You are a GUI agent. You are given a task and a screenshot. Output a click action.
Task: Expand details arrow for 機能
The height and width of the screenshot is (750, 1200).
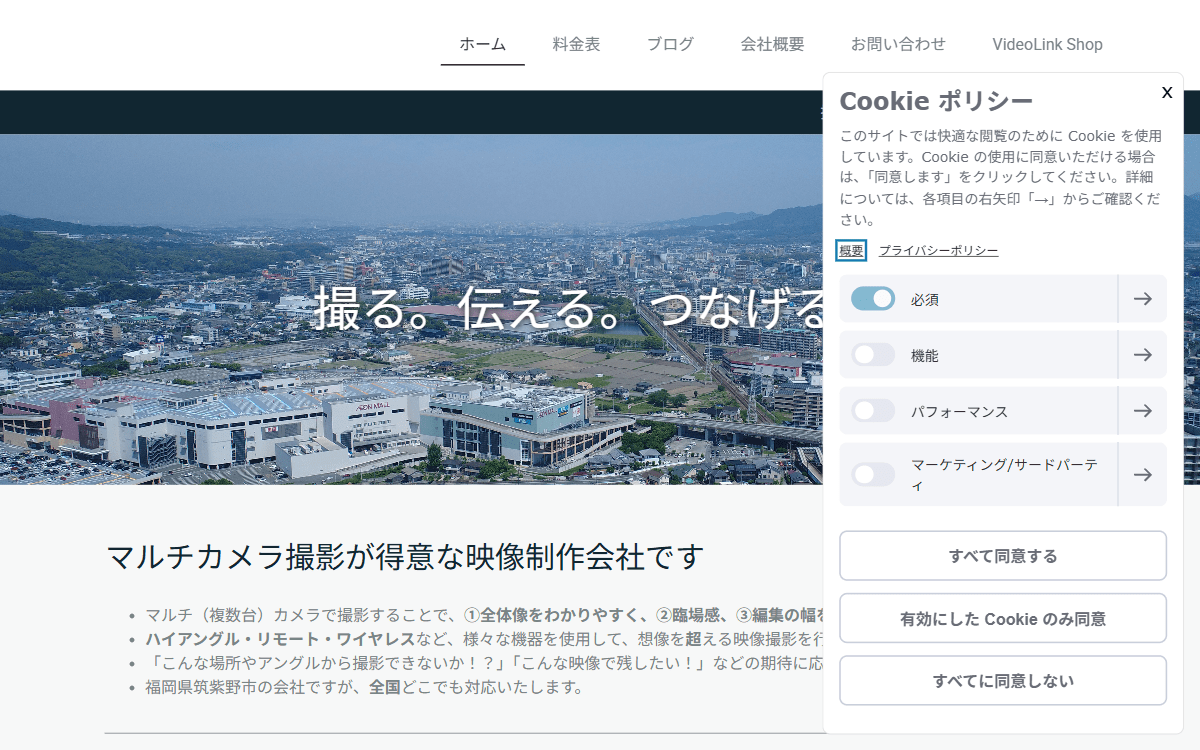[x=1143, y=355]
